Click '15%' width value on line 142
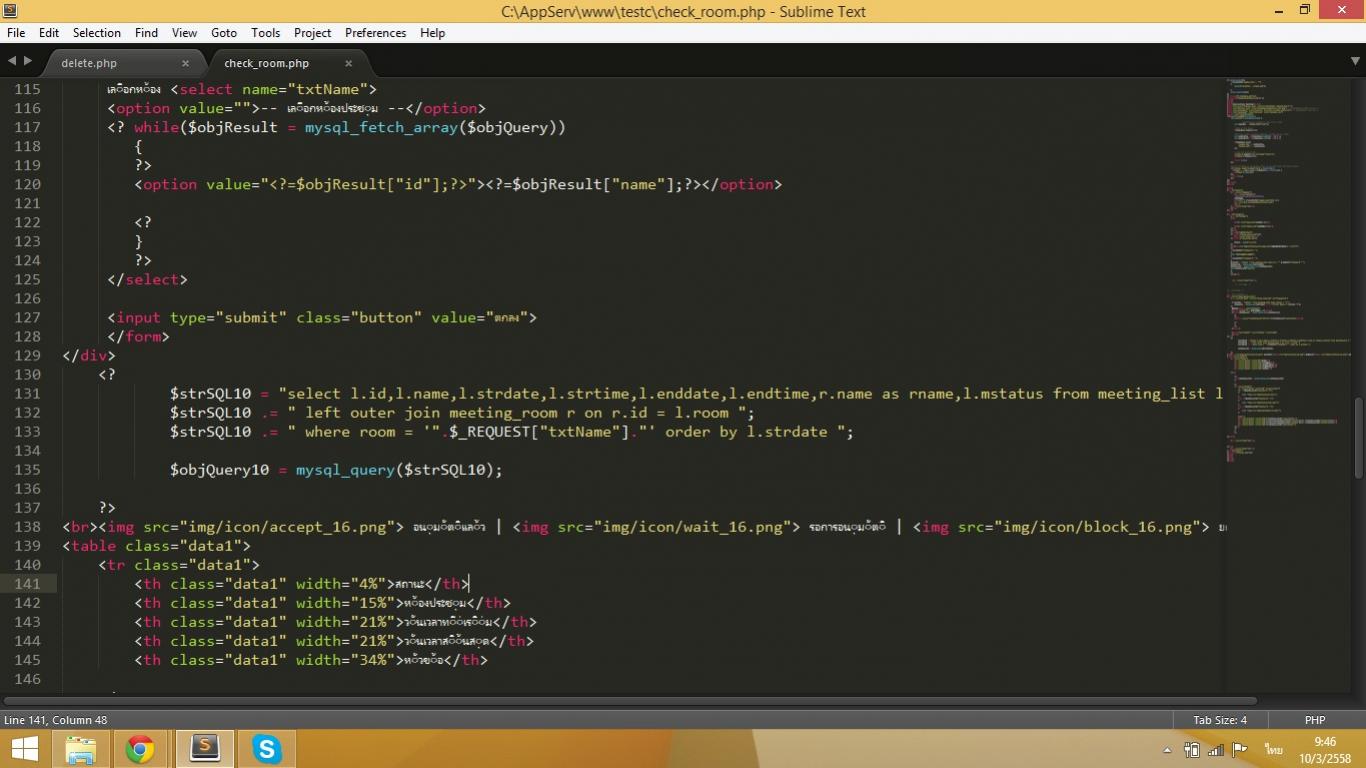Viewport: 1366px width, 768px height. click(373, 602)
